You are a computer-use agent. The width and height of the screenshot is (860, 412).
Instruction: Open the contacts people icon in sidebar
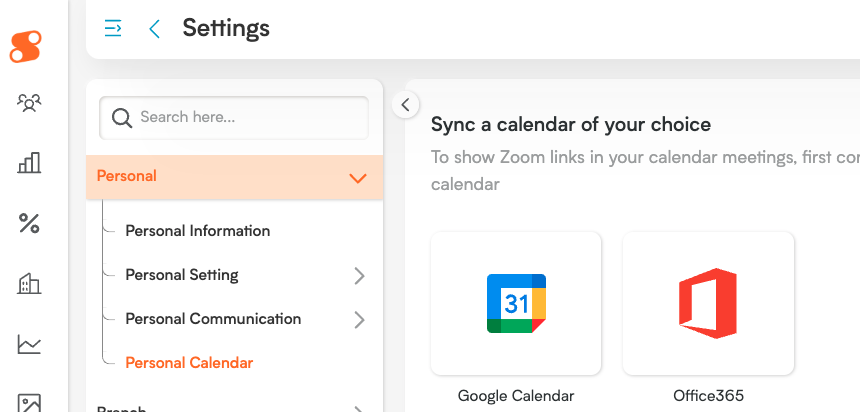tap(29, 102)
